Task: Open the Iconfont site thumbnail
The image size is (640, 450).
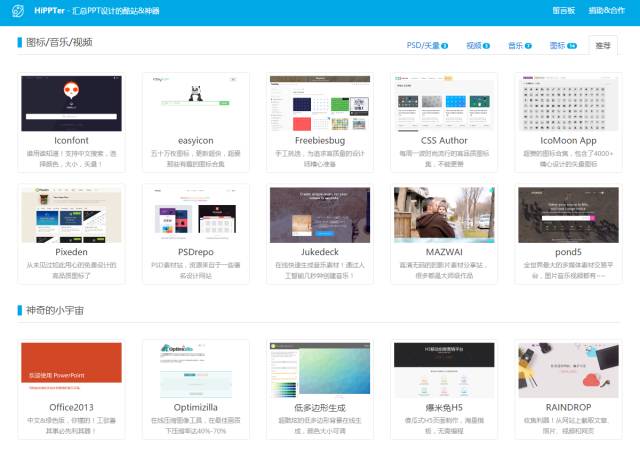Action: pyautogui.click(x=71, y=103)
